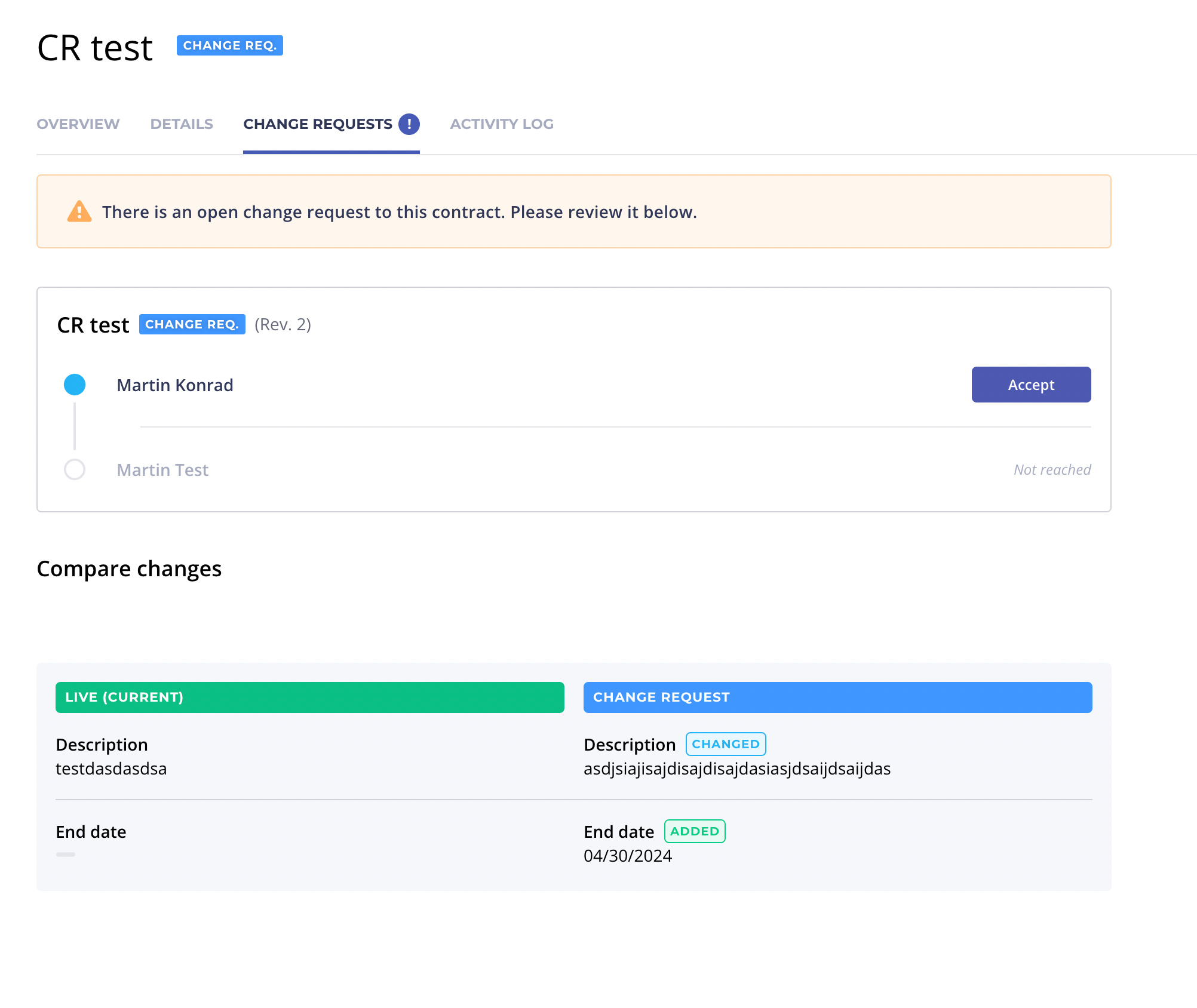Image resolution: width=1197 pixels, height=1008 pixels.
Task: Select the Change Requests tab
Action: tap(317, 124)
